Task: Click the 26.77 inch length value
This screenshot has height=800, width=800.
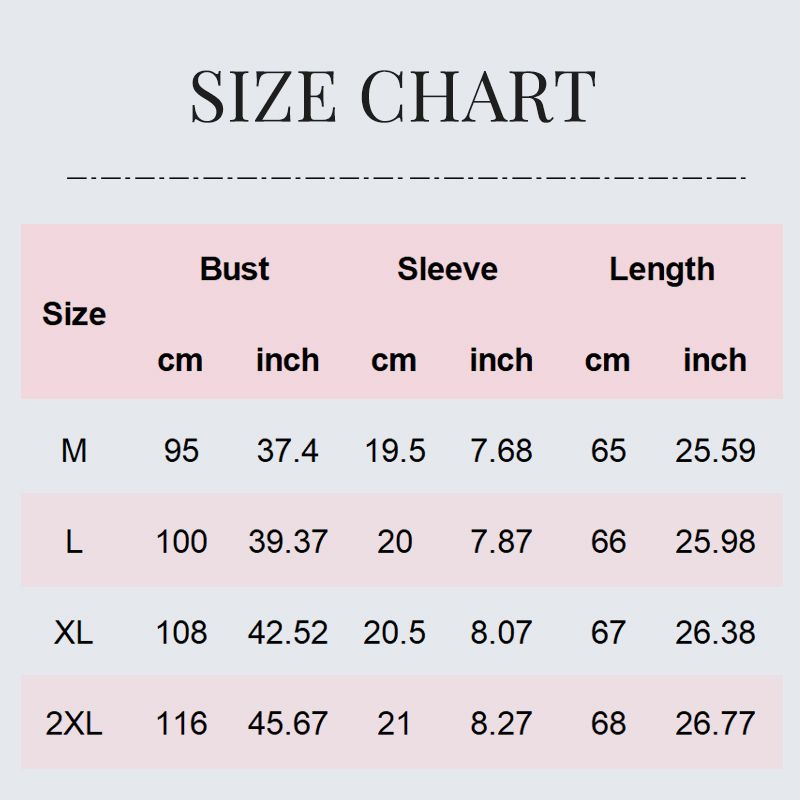Action: click(x=714, y=723)
